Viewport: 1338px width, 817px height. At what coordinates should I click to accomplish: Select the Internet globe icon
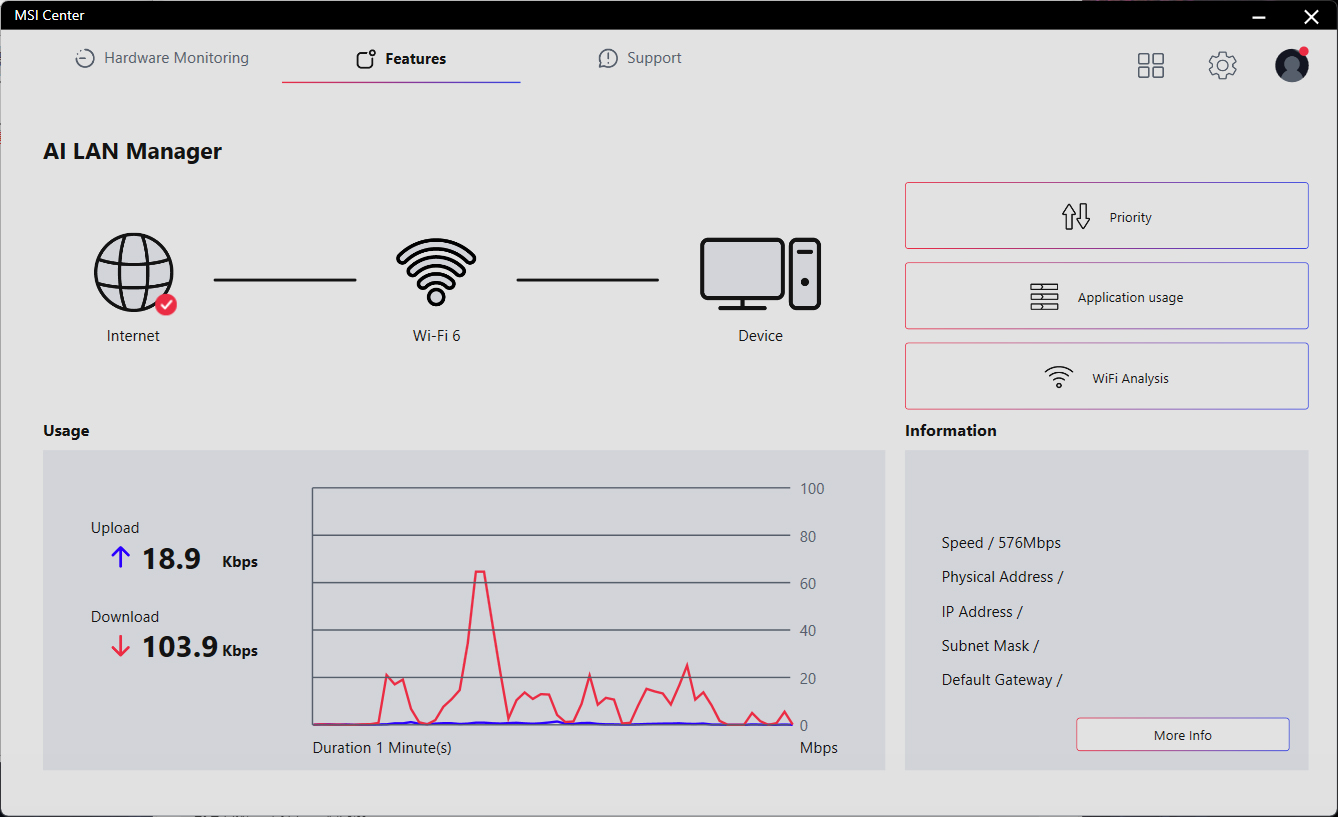point(133,270)
